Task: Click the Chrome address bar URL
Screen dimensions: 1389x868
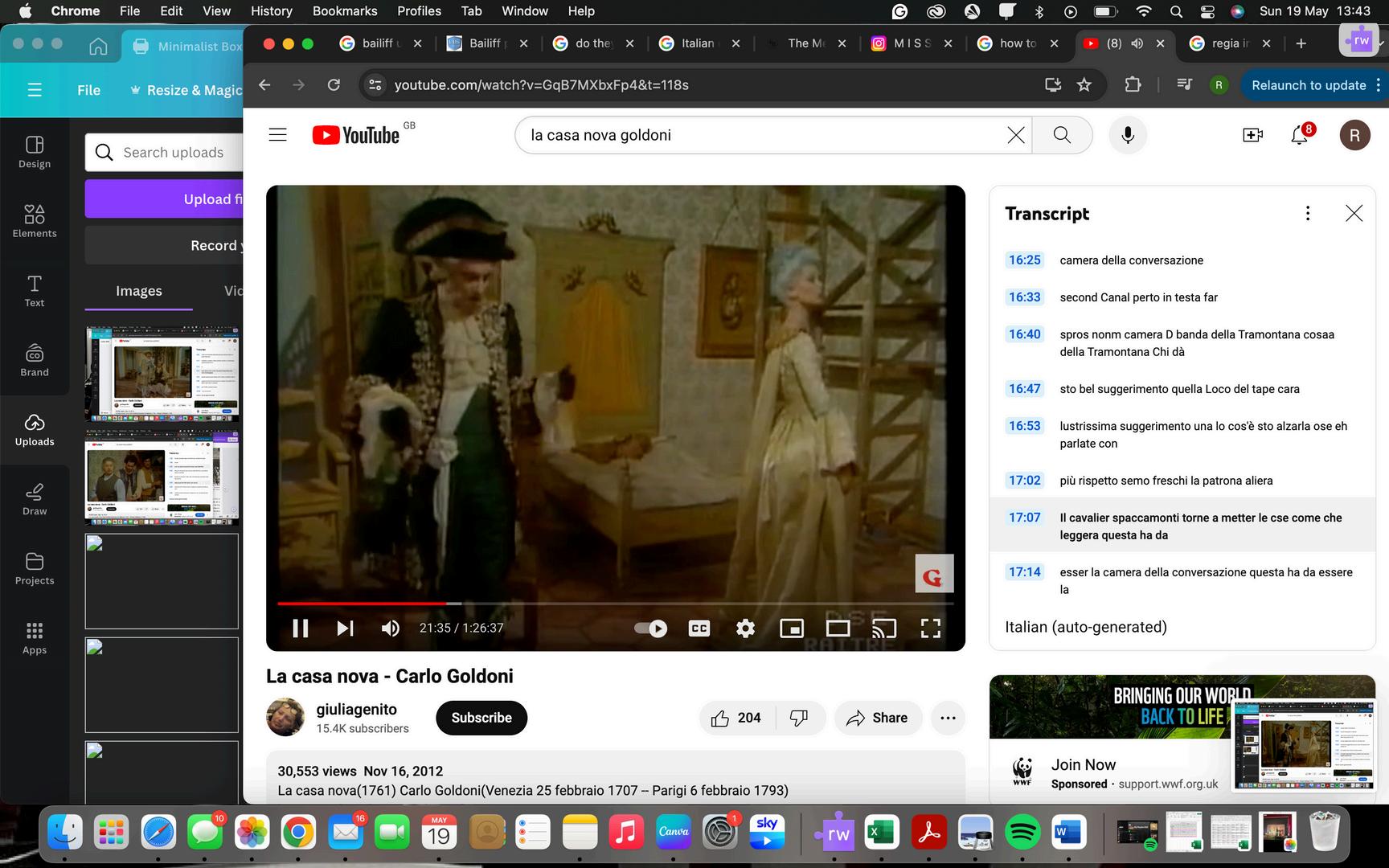Action: point(542,85)
